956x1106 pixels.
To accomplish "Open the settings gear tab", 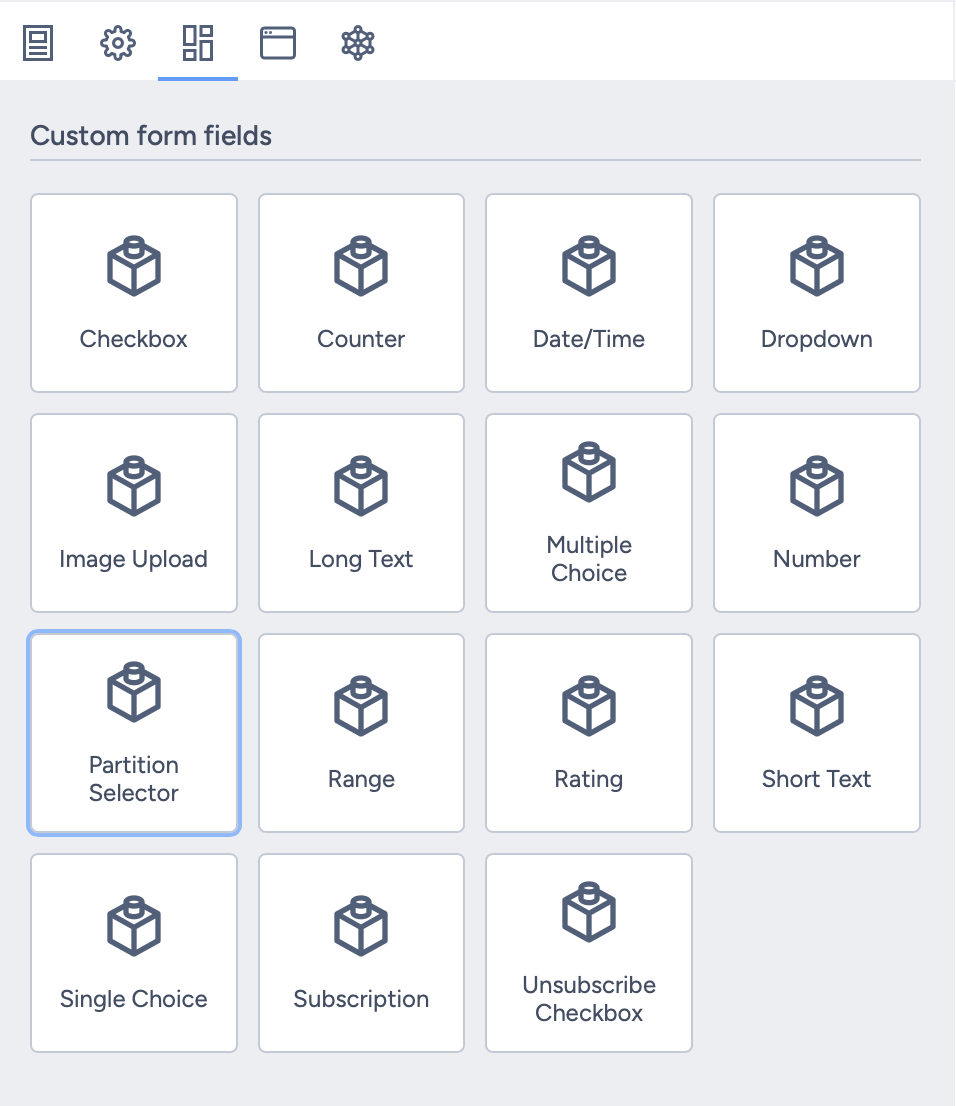I will (x=118, y=43).
